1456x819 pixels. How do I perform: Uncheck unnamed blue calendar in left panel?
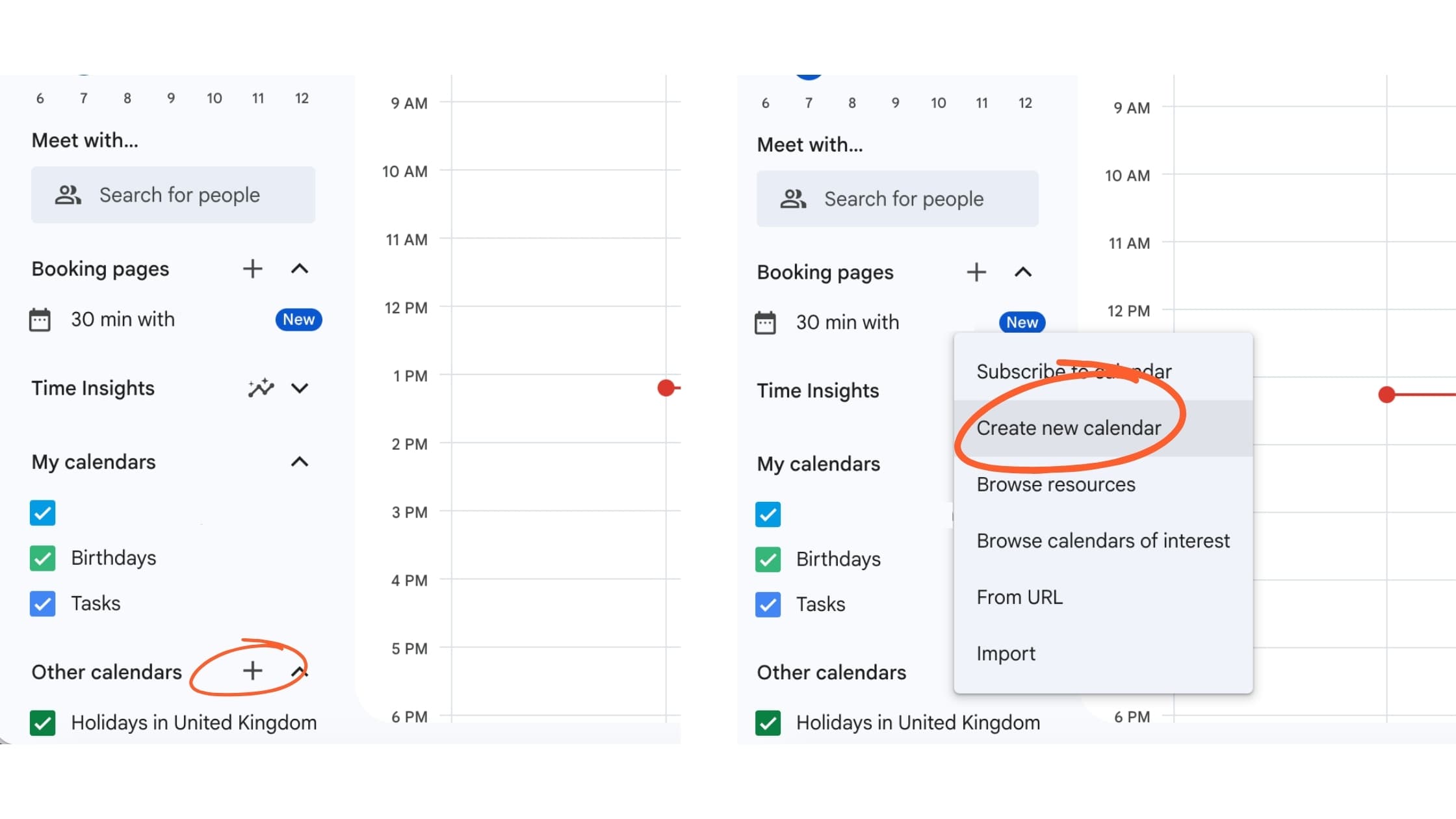tap(42, 513)
